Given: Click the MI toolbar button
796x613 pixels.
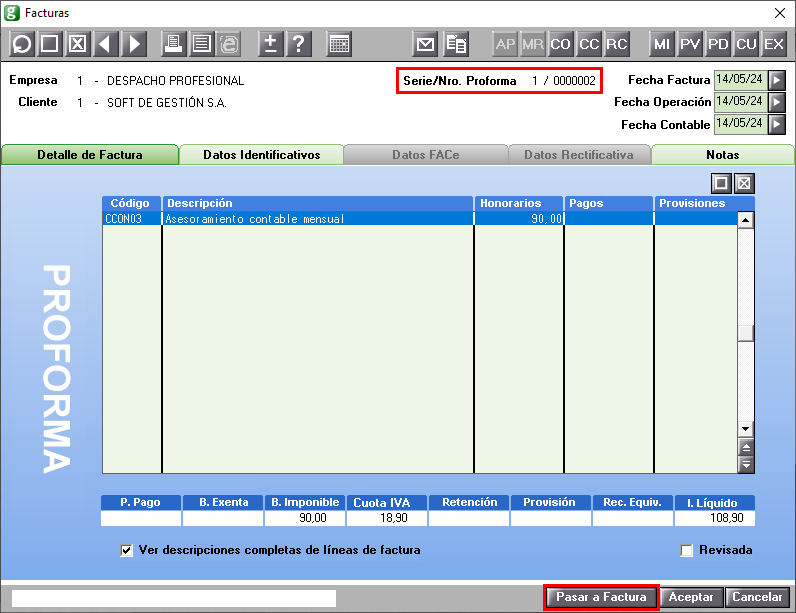Looking at the screenshot, I should (x=661, y=44).
